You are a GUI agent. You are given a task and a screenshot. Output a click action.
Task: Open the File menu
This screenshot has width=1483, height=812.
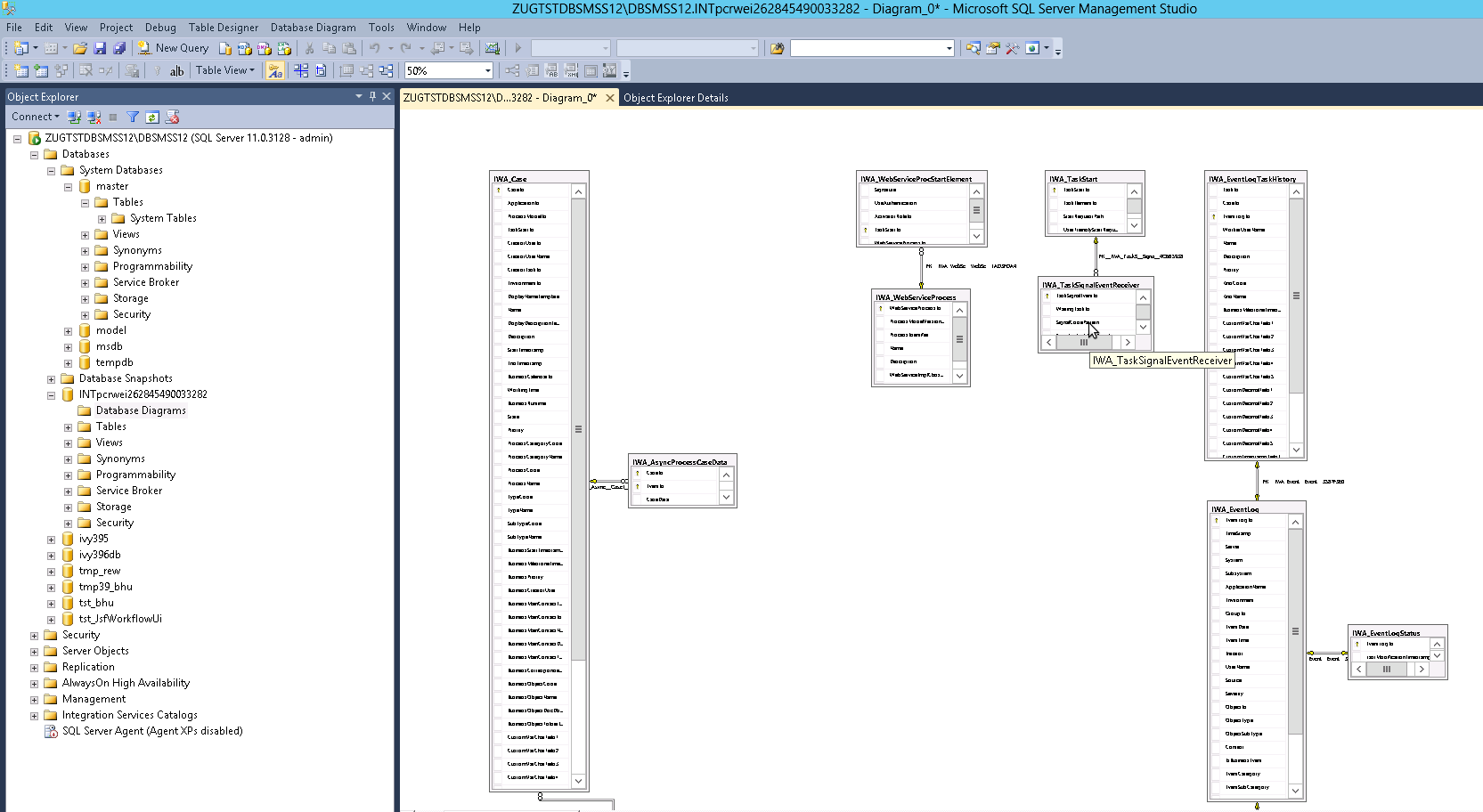14,28
